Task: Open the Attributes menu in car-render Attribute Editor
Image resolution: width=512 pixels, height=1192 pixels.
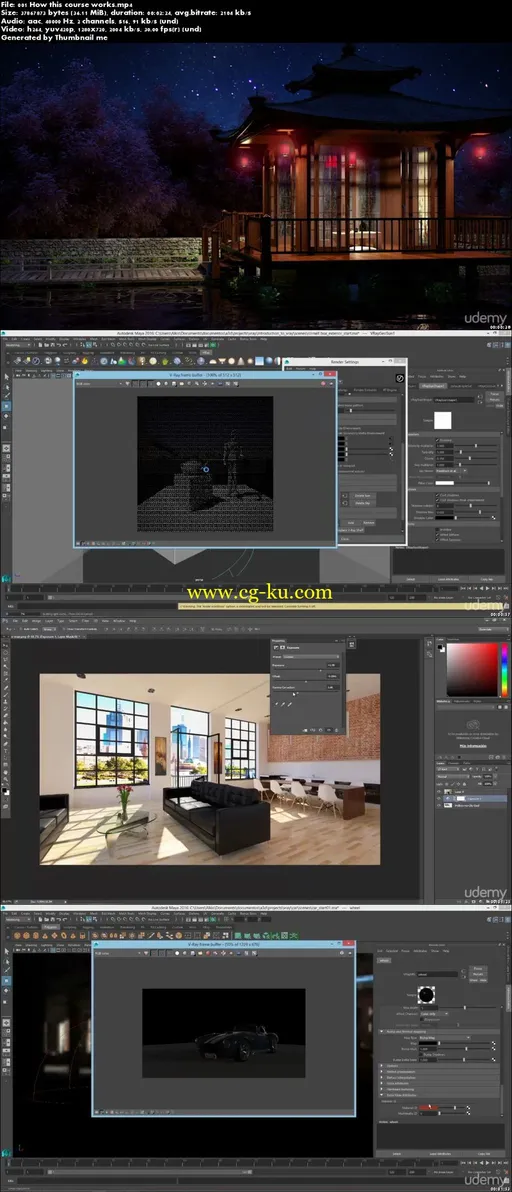Action: [418, 950]
